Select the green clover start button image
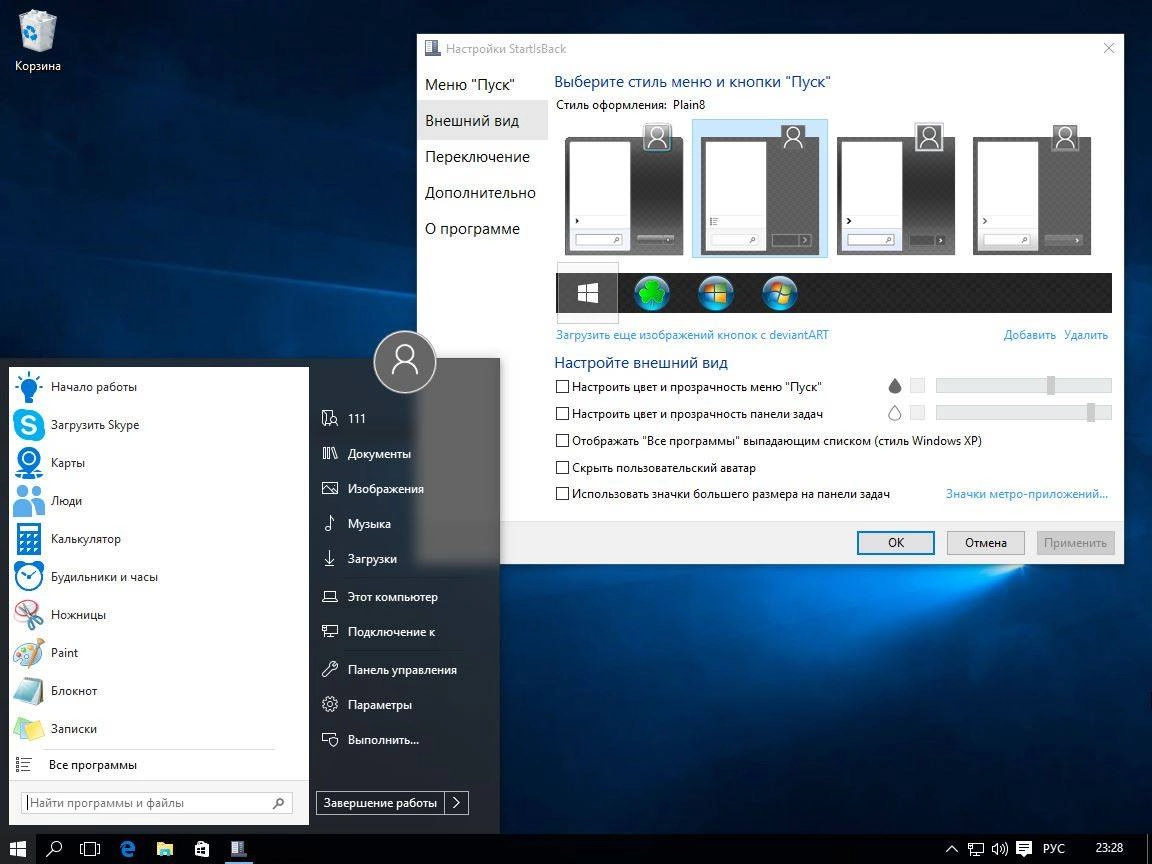 pyautogui.click(x=652, y=294)
